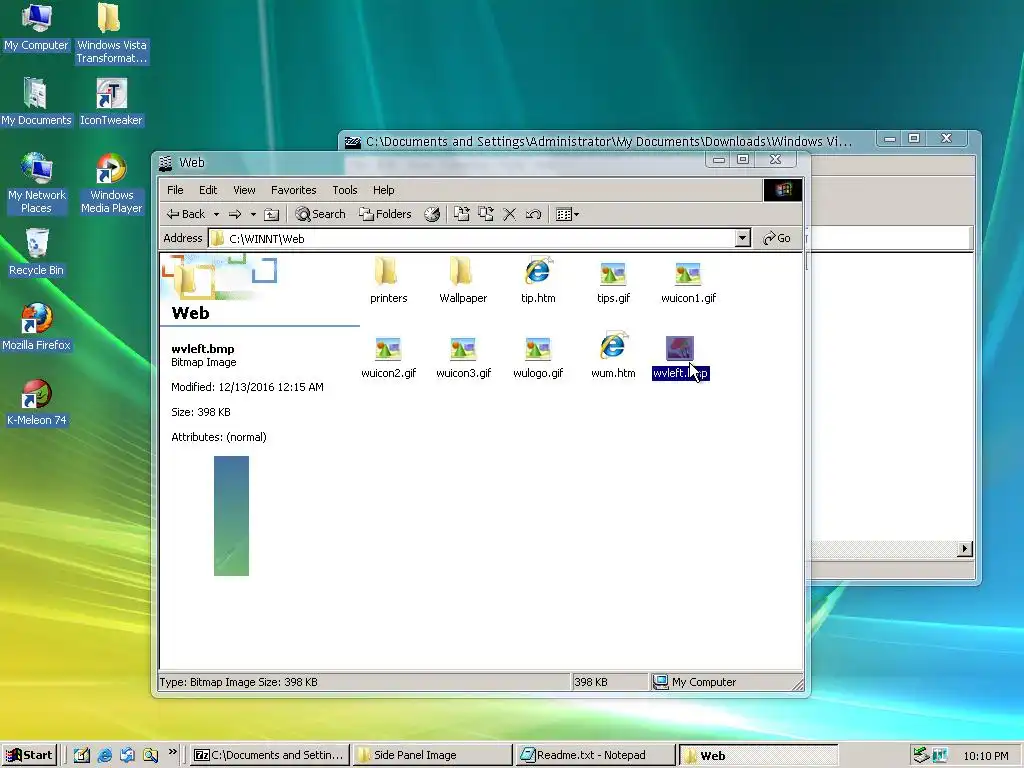The image size is (1024, 768).
Task: Launch Windows Media Player shortcut
Action: (111, 183)
